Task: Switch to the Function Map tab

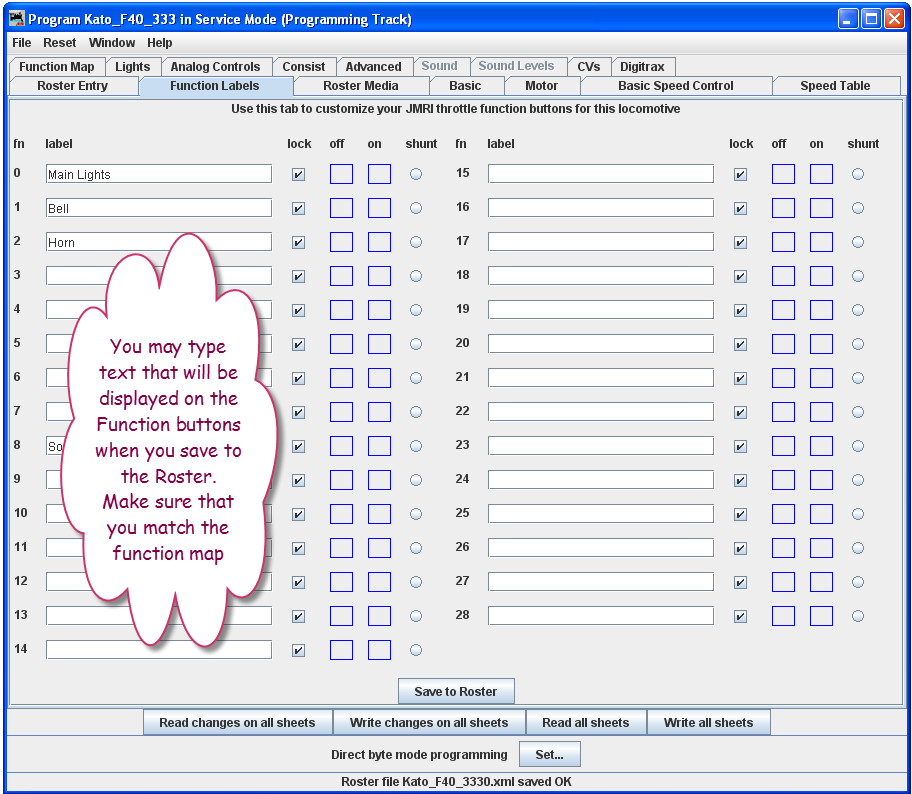Action: pos(56,66)
